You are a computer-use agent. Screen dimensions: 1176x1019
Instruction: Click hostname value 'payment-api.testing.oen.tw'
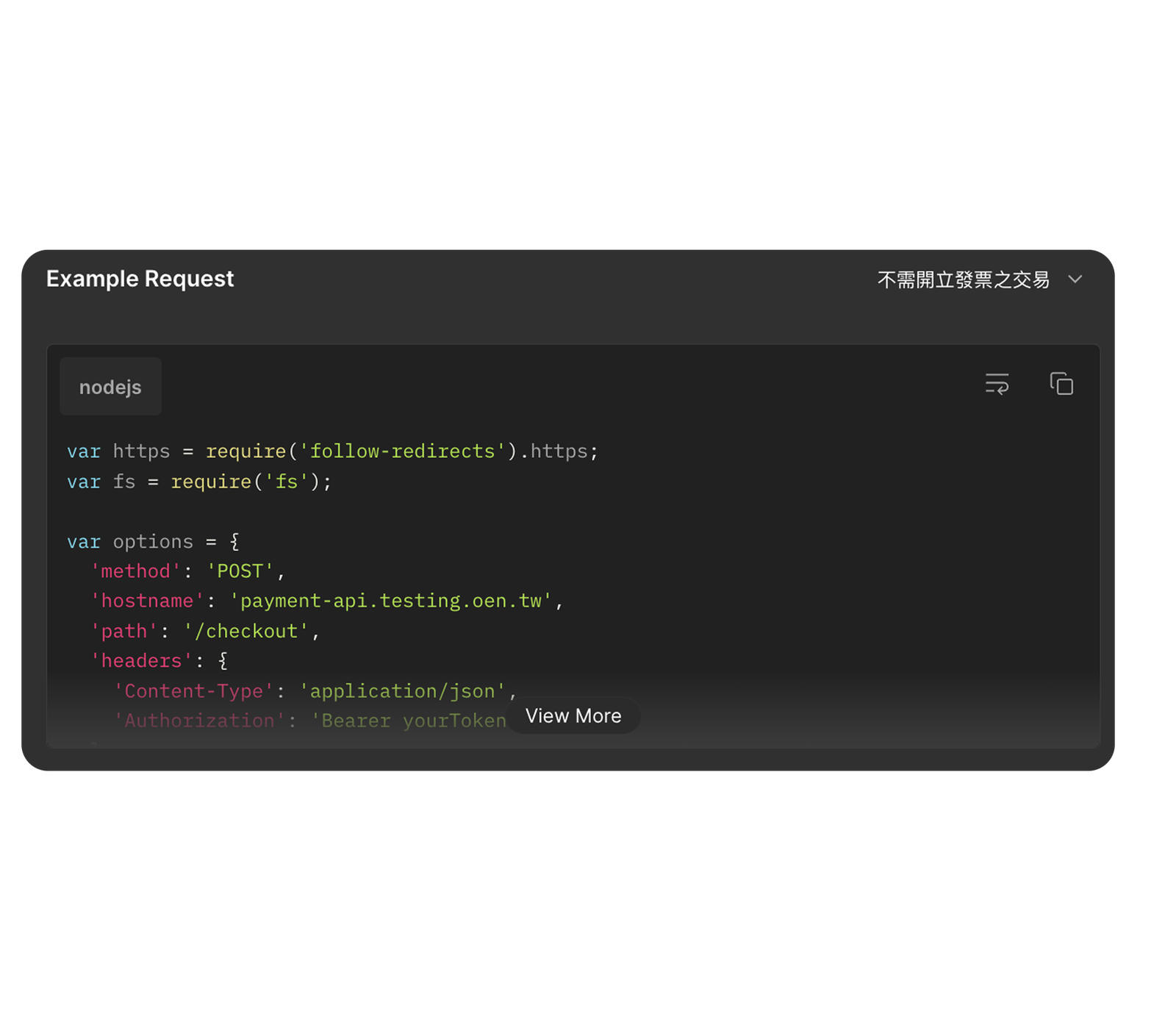coord(391,601)
